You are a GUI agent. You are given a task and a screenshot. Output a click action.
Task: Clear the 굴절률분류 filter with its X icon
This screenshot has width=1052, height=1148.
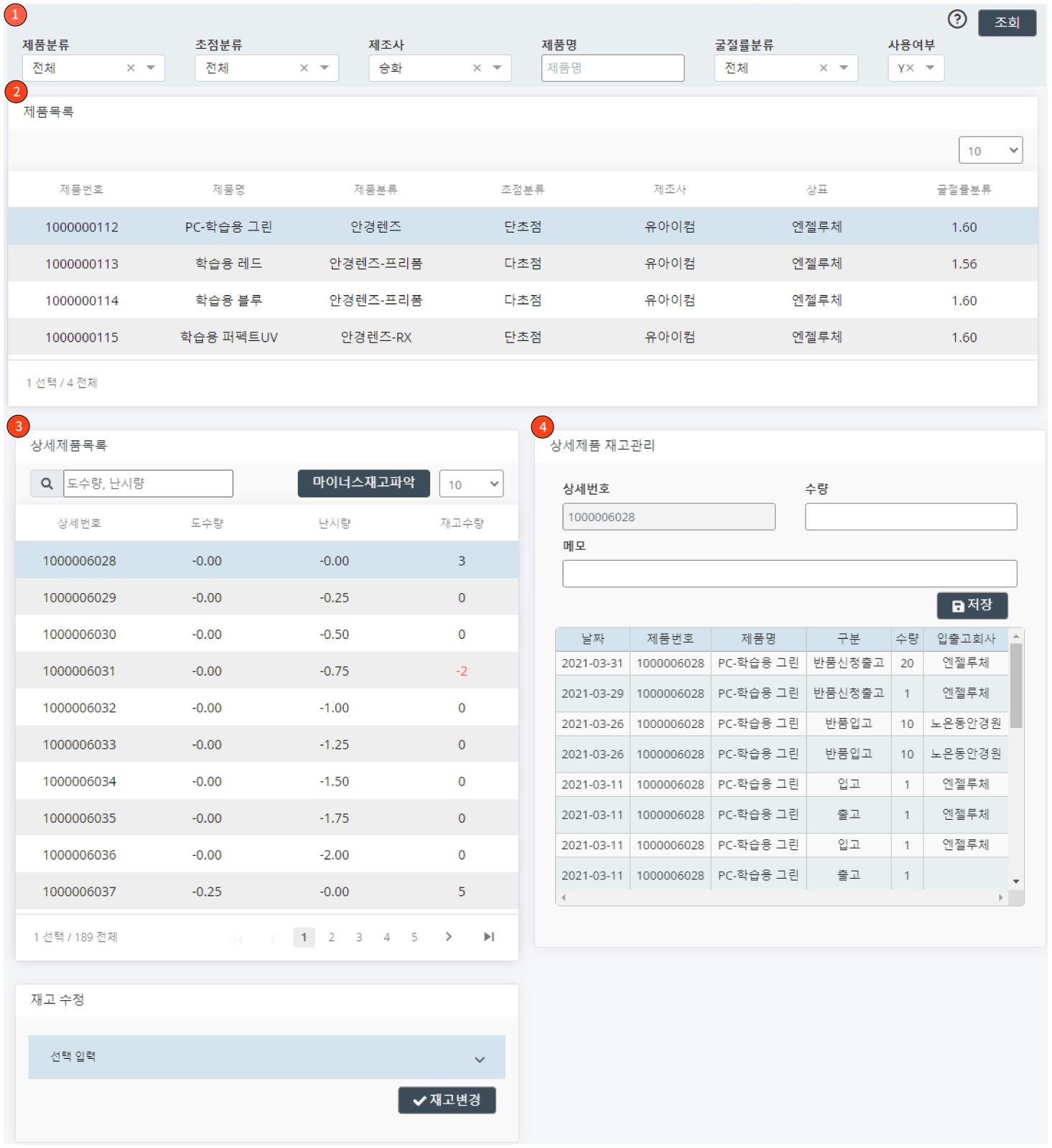pos(823,68)
